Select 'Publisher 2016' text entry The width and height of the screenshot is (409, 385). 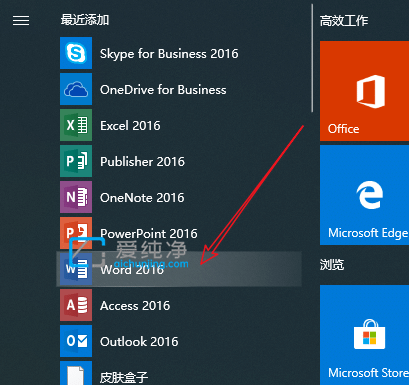pos(142,162)
